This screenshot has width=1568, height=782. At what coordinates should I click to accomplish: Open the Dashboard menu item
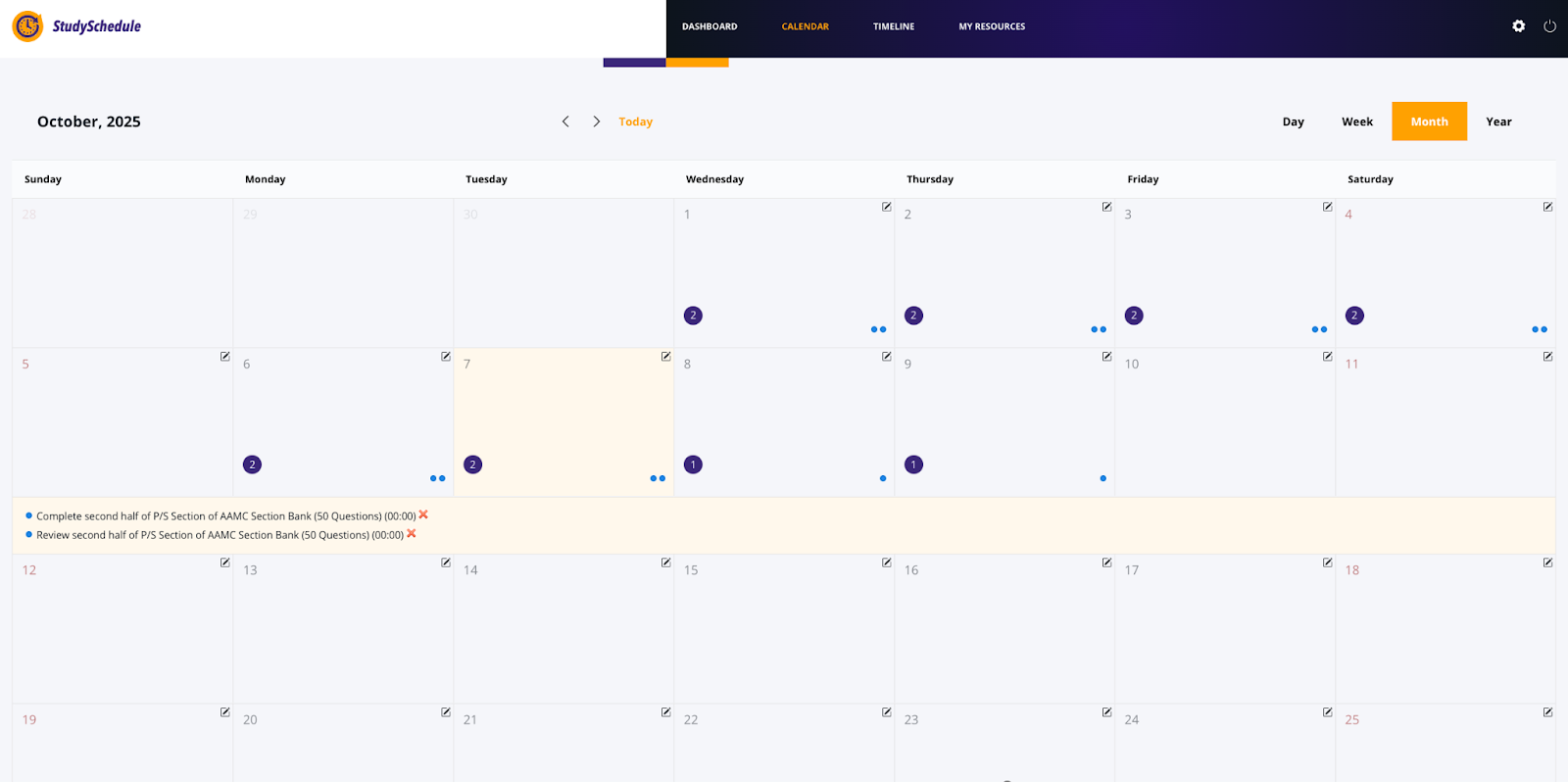point(710,26)
